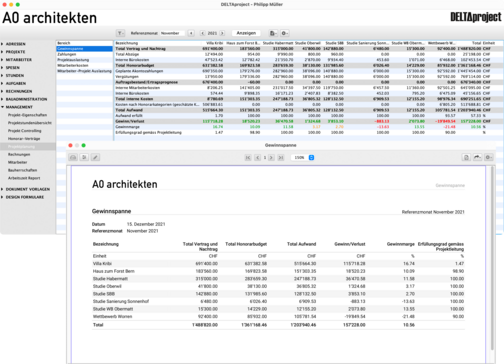Click the pencil edit icon in the preview toolbar
This screenshot has height=364, width=504.
pos(95,157)
